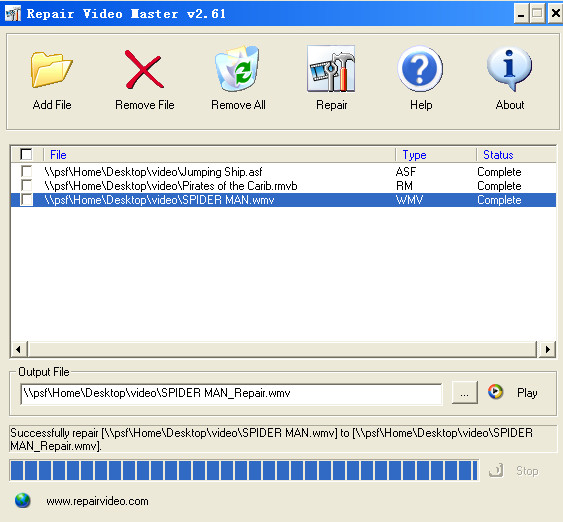
Task: Click the Play button label
Action: point(527,393)
